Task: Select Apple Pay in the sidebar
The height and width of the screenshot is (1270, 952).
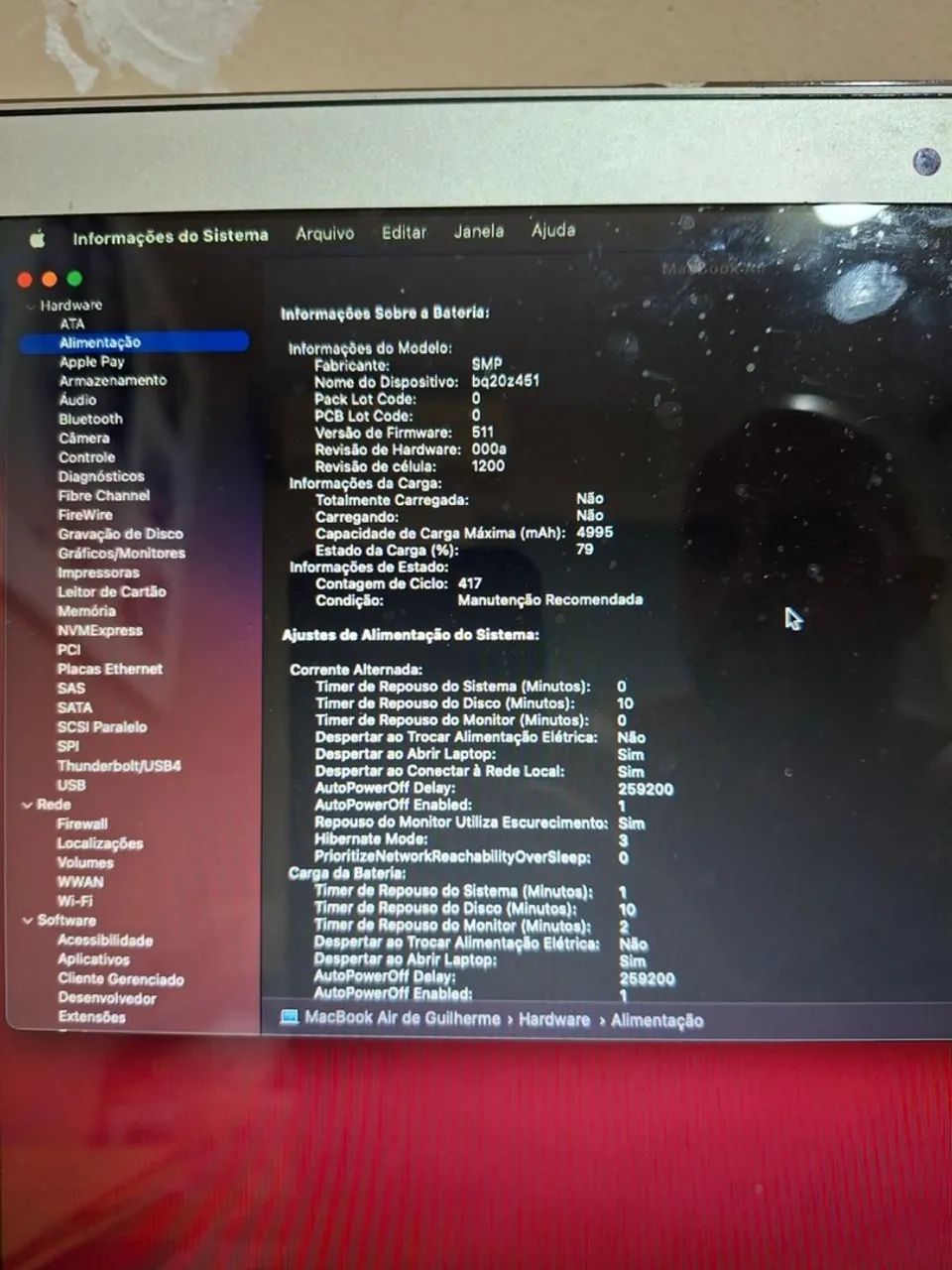Action: [x=91, y=362]
